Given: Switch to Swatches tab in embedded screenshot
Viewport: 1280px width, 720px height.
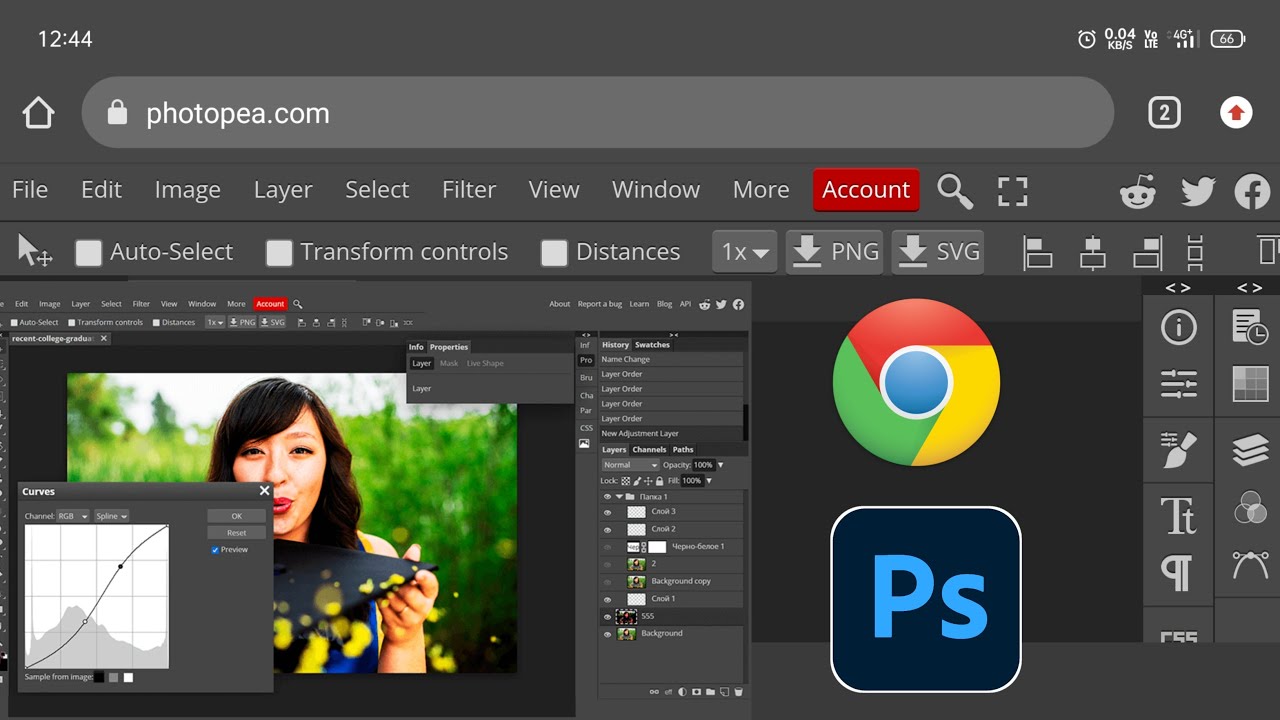Looking at the screenshot, I should [652, 345].
